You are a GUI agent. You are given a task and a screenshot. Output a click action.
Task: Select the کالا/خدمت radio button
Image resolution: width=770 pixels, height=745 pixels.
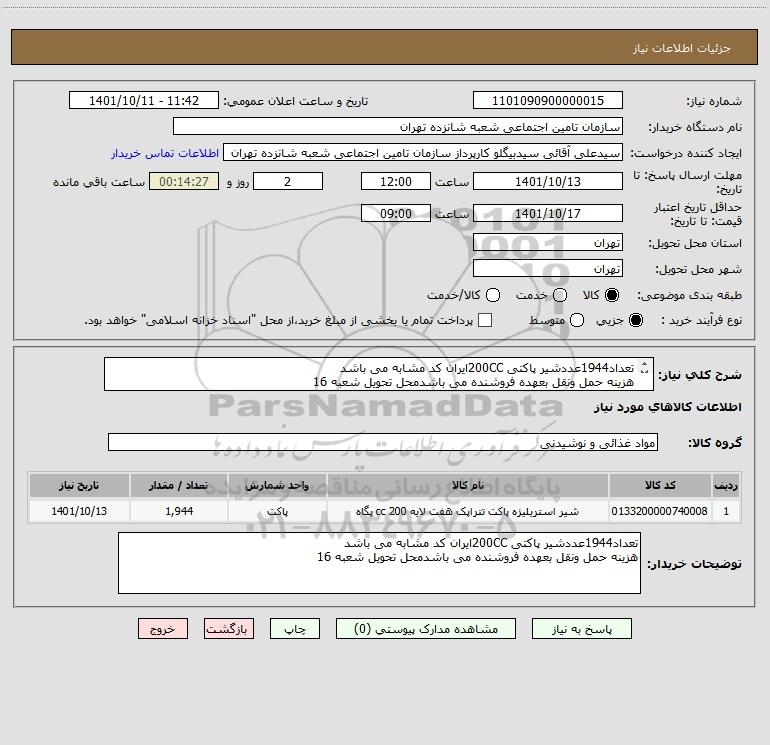pyautogui.click(x=493, y=295)
